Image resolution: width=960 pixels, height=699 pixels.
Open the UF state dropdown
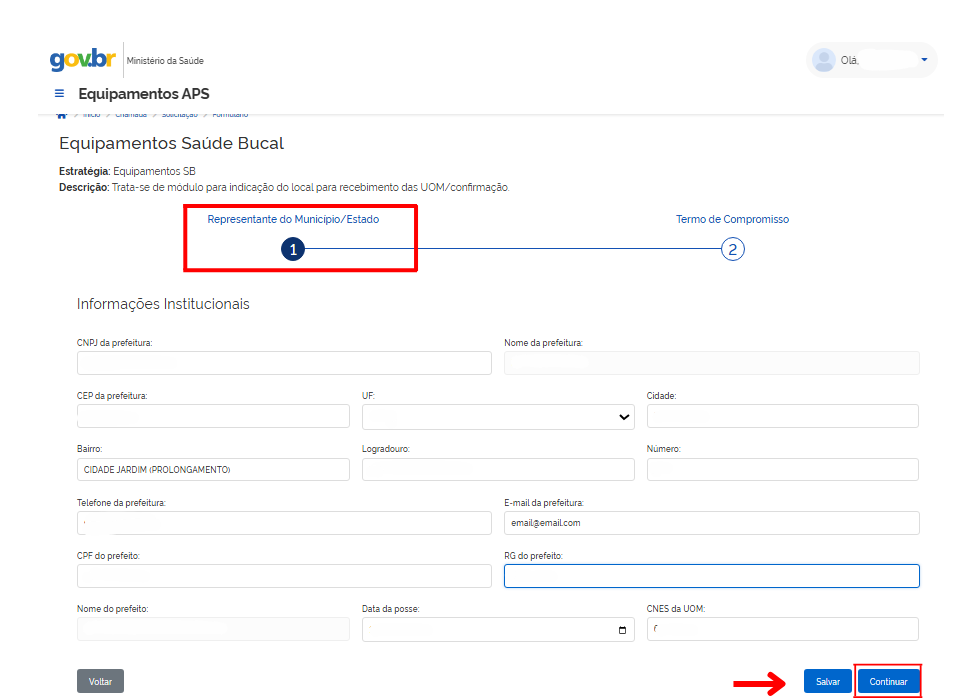[x=497, y=416]
